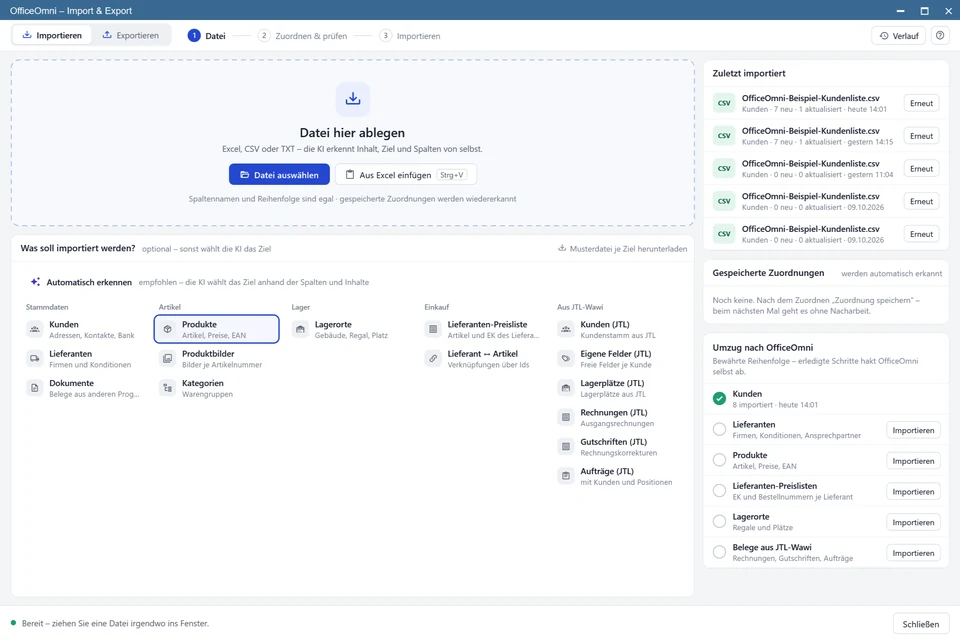This screenshot has height=640, width=960.
Task: Click Erneut for the gestern 14:15 import
Action: [921, 136]
